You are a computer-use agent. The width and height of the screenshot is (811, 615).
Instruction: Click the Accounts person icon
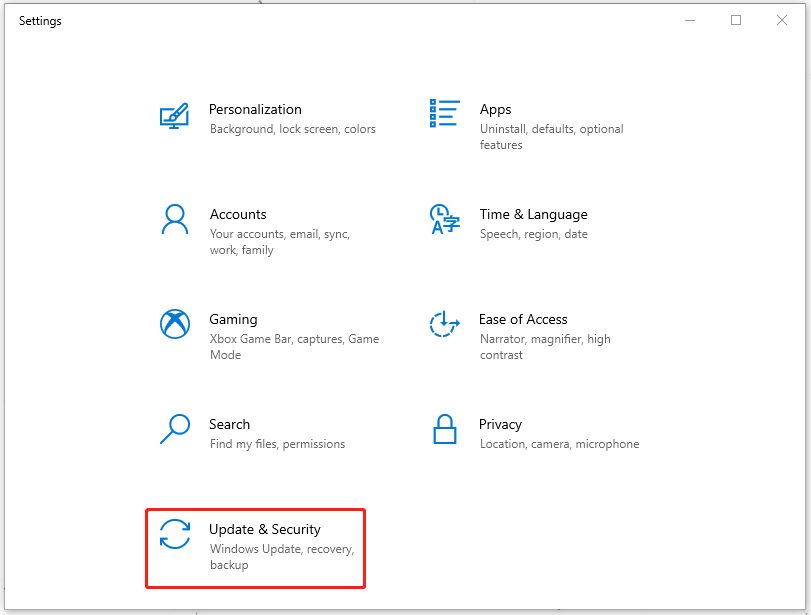pos(174,221)
